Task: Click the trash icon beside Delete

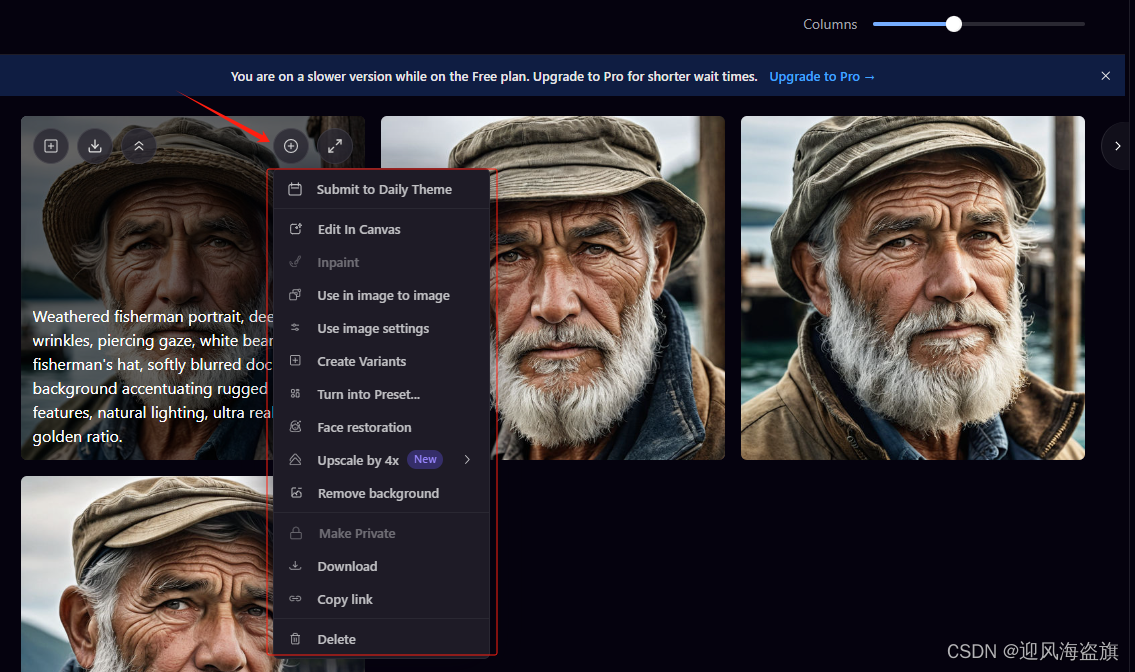Action: coord(295,639)
